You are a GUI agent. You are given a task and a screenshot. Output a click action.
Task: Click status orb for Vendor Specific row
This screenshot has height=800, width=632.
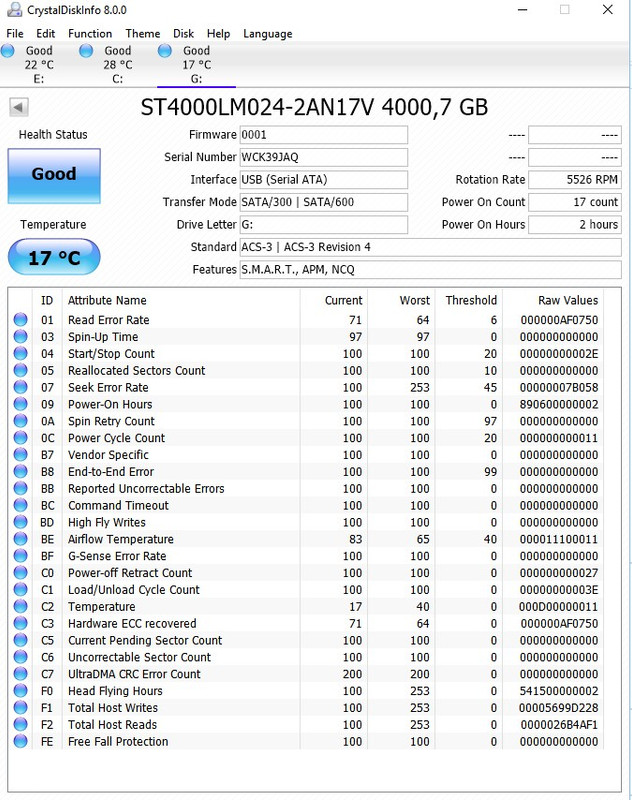[20, 454]
